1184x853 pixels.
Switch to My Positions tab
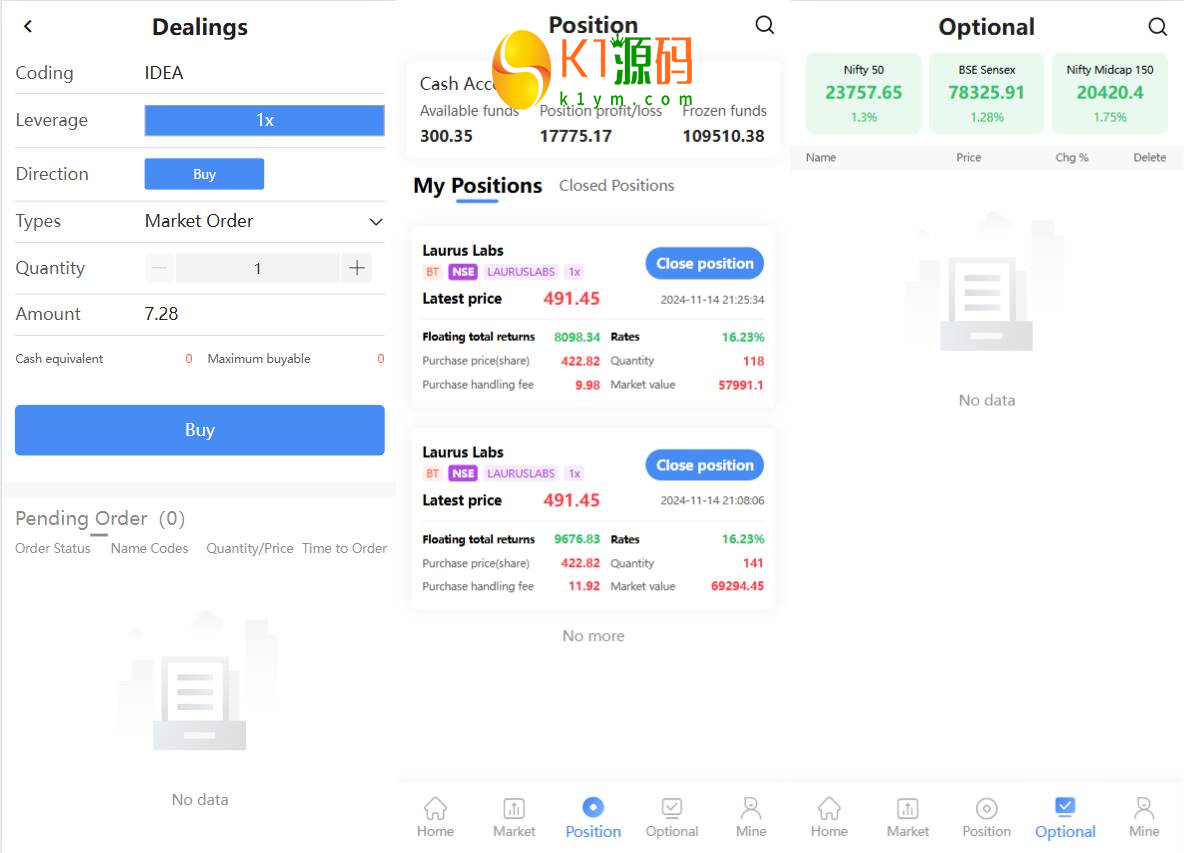click(x=477, y=186)
